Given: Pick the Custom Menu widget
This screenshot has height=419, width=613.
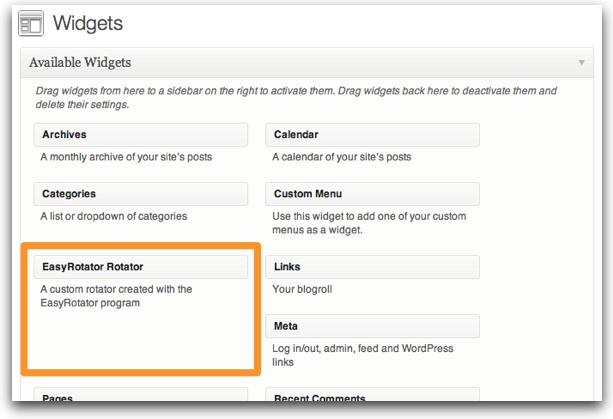Looking at the screenshot, I should click(x=372, y=194).
